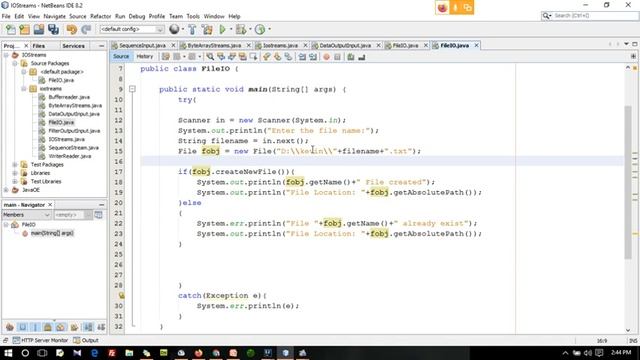Open the Tools menu
This screenshot has height=360, width=640.
(193, 16)
